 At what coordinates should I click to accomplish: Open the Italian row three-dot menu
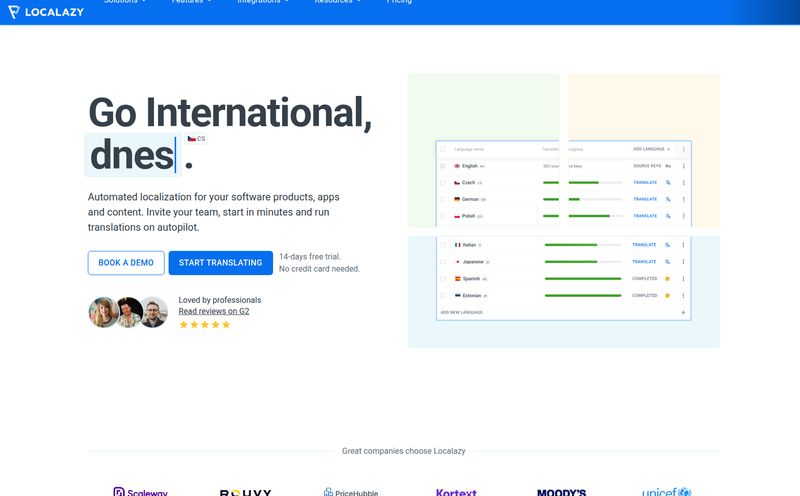point(683,245)
